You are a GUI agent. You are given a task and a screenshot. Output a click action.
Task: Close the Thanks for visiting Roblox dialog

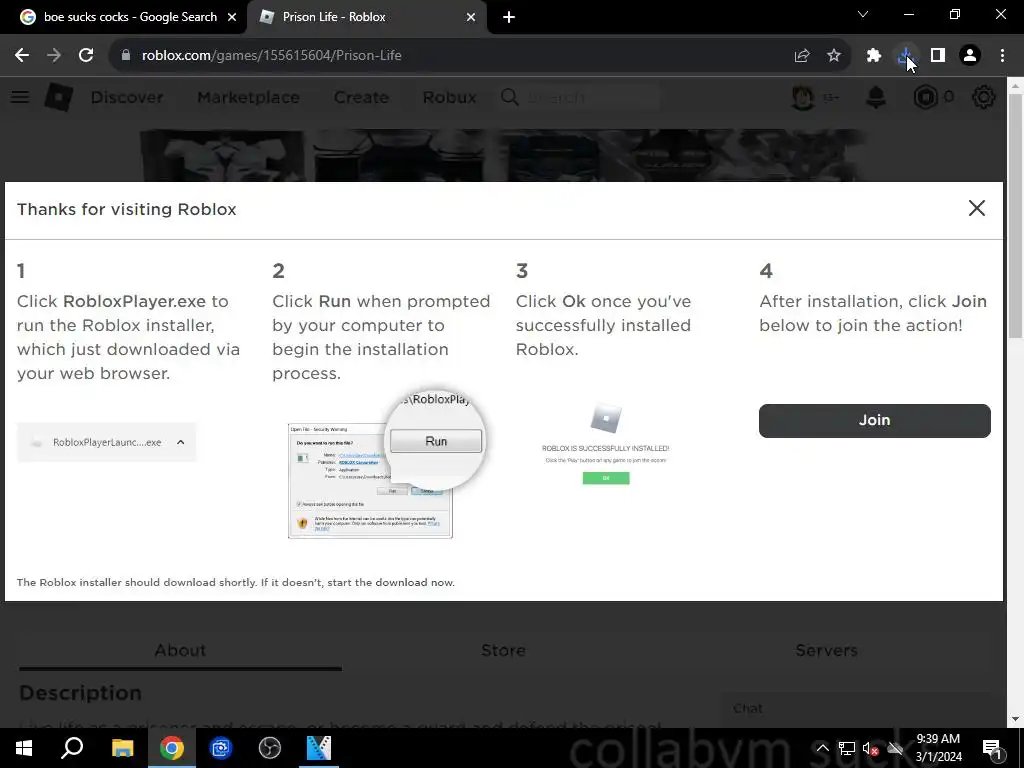[x=977, y=208]
